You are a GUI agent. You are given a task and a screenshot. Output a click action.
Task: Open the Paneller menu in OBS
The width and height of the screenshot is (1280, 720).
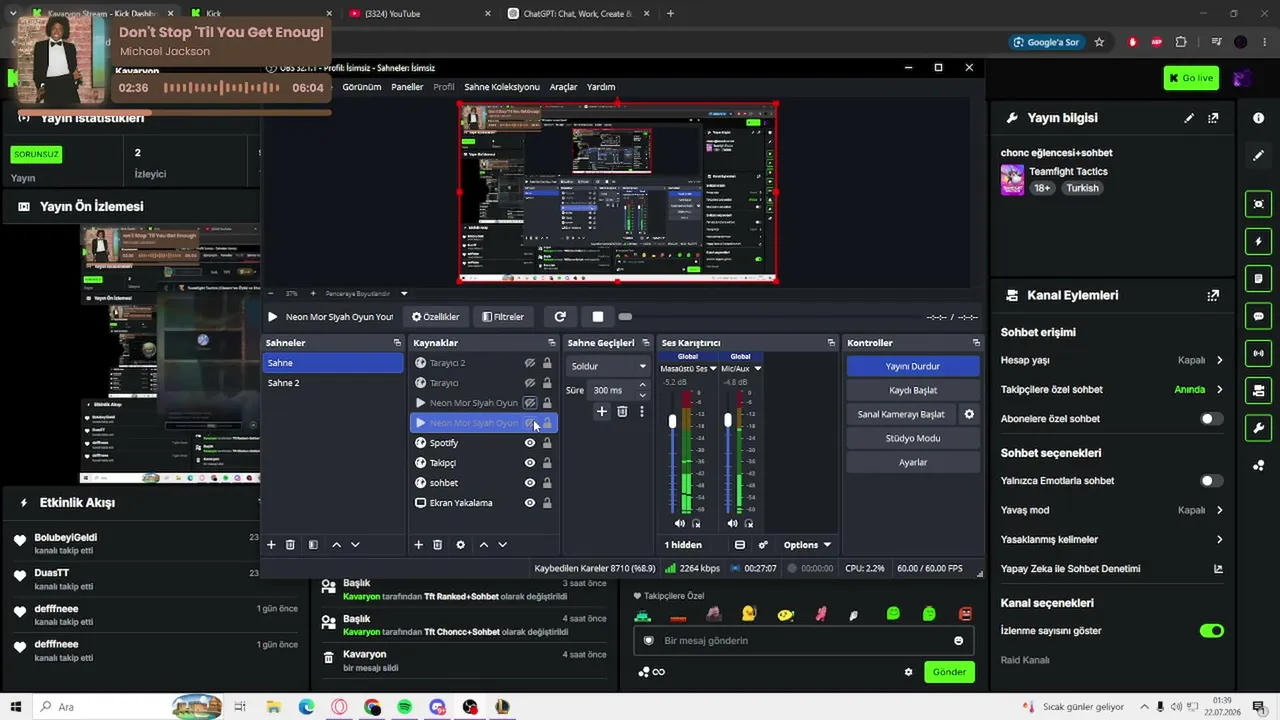[407, 87]
